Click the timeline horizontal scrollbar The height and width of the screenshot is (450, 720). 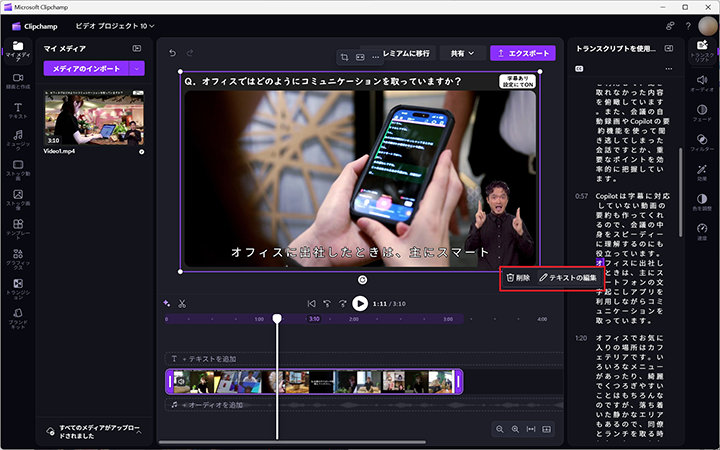click(x=292, y=443)
